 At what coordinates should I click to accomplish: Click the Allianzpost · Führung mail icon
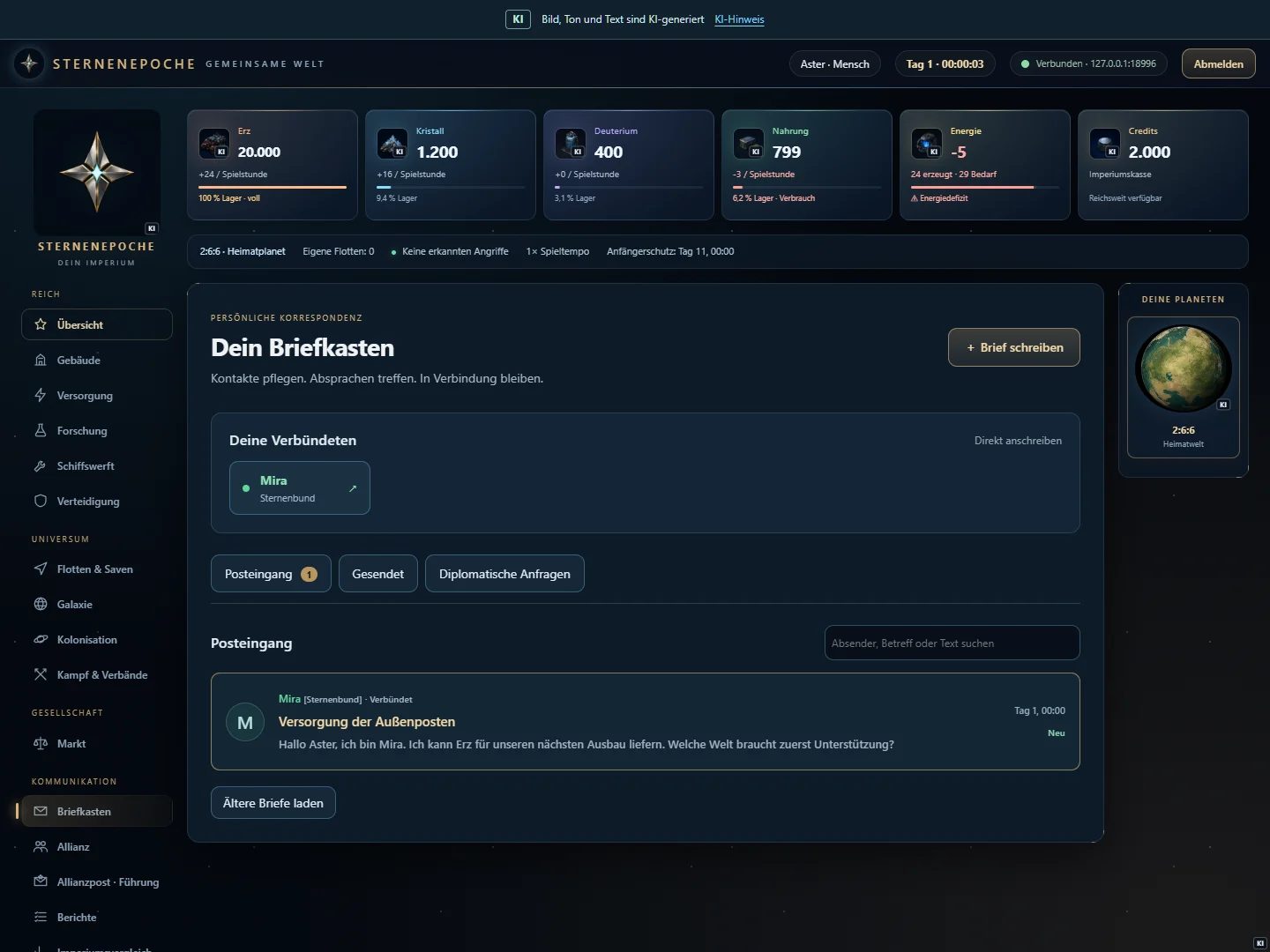pos(41,881)
